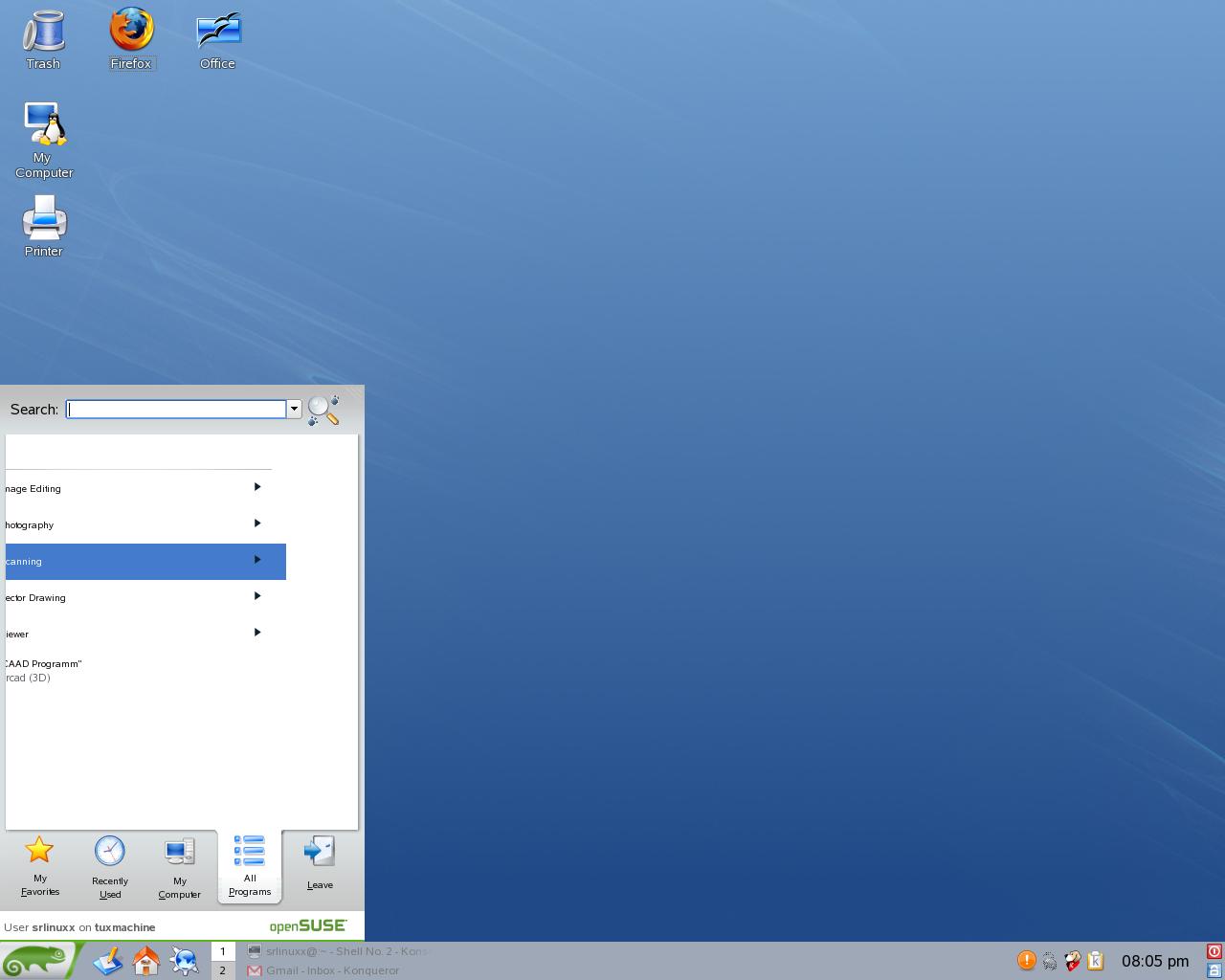Click the 08:05 pm clock
Image resolution: width=1225 pixels, height=980 pixels.
coord(1155,961)
